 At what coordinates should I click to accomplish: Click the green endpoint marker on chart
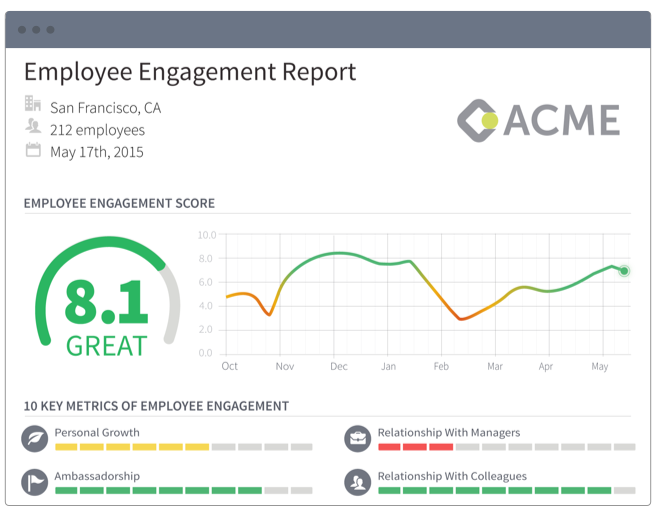(624, 271)
